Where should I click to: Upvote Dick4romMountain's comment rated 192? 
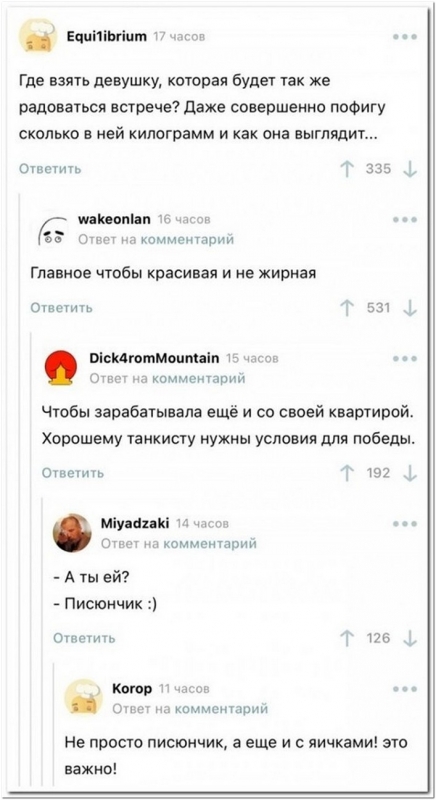348,473
